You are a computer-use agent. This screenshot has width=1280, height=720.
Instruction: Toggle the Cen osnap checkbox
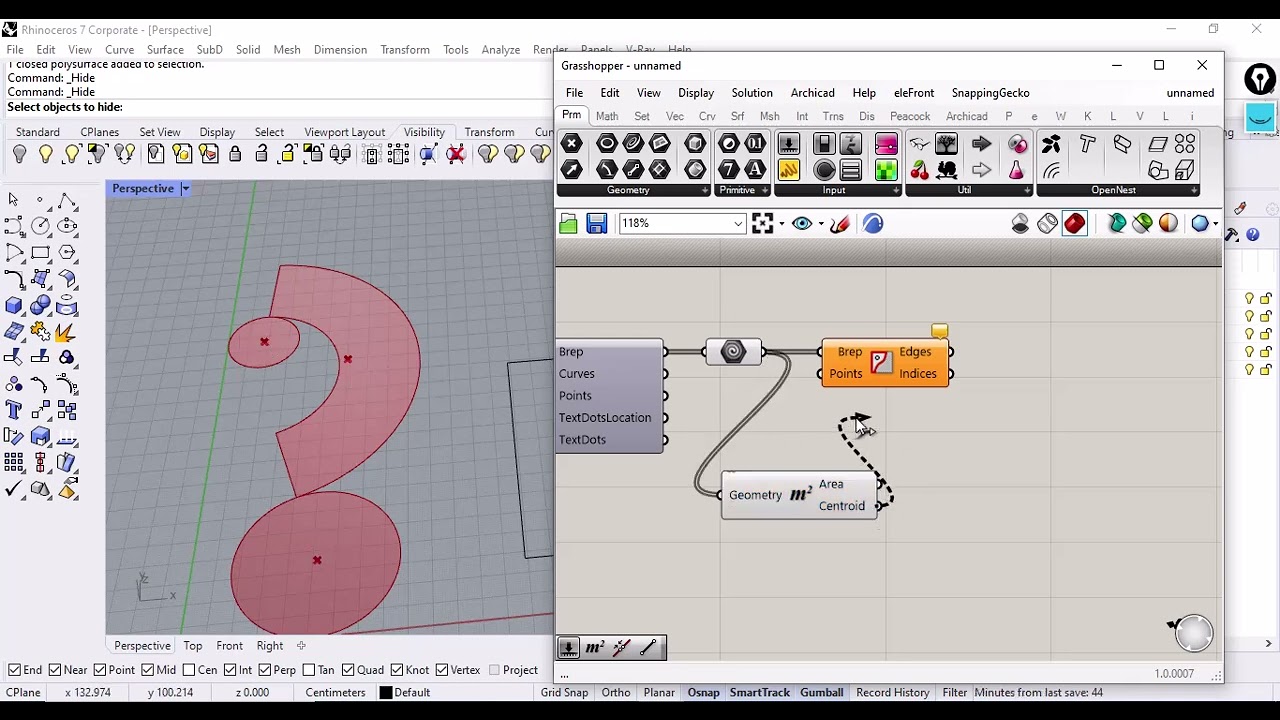[x=189, y=670]
